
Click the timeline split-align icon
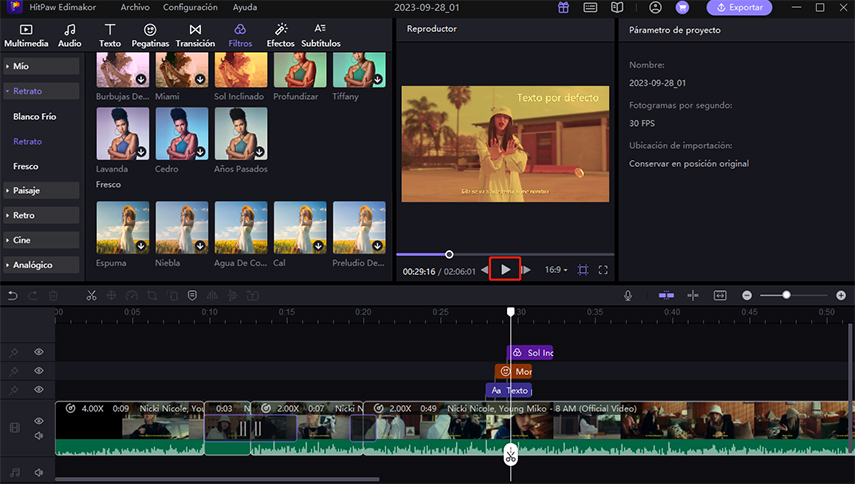point(693,295)
